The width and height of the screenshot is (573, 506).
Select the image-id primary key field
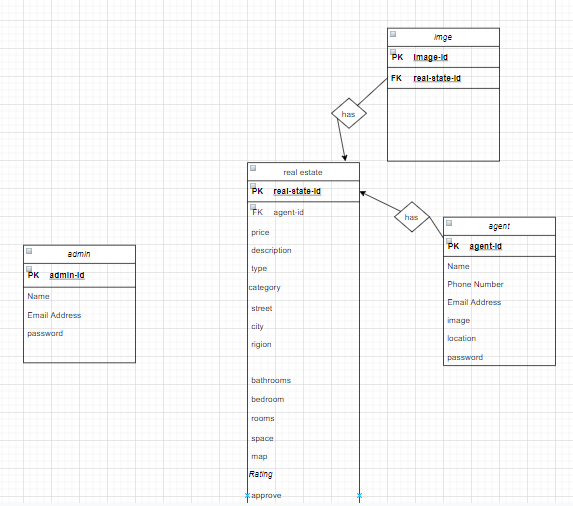click(430, 57)
